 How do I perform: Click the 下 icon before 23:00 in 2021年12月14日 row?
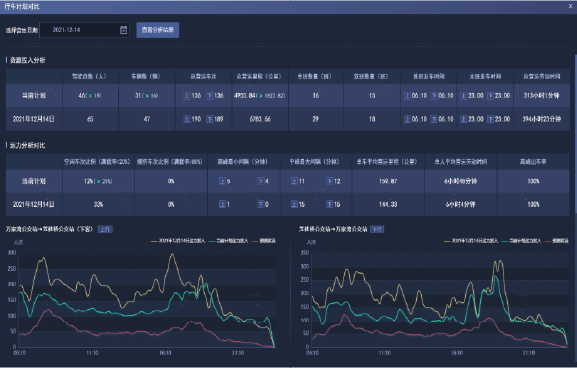(490, 119)
